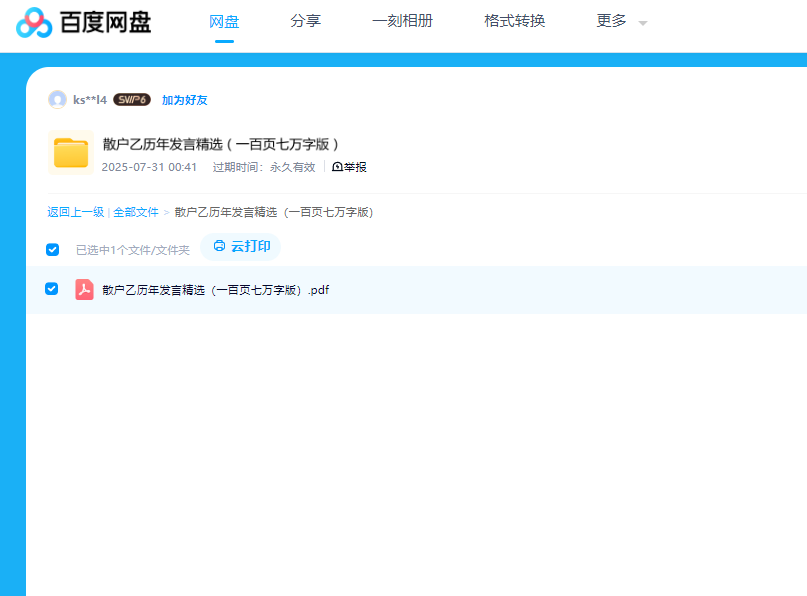
Task: Click 返回上一级 to go up
Action: pos(75,212)
